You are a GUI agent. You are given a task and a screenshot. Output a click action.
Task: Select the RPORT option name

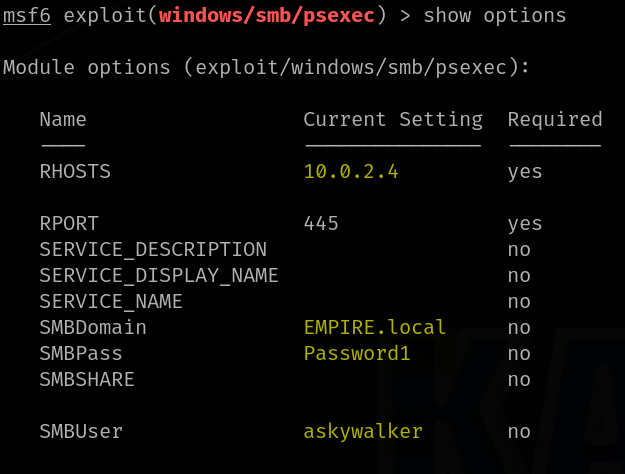[x=69, y=224]
